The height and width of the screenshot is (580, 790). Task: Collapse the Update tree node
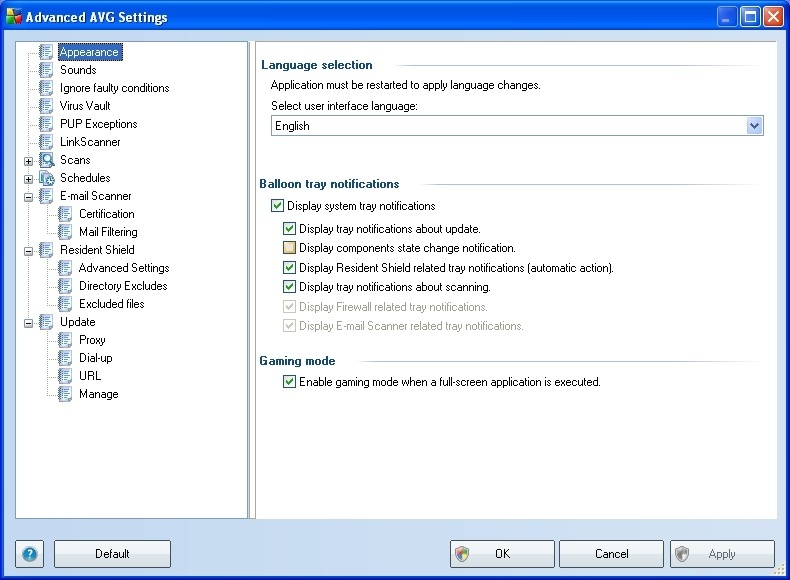[x=29, y=323]
